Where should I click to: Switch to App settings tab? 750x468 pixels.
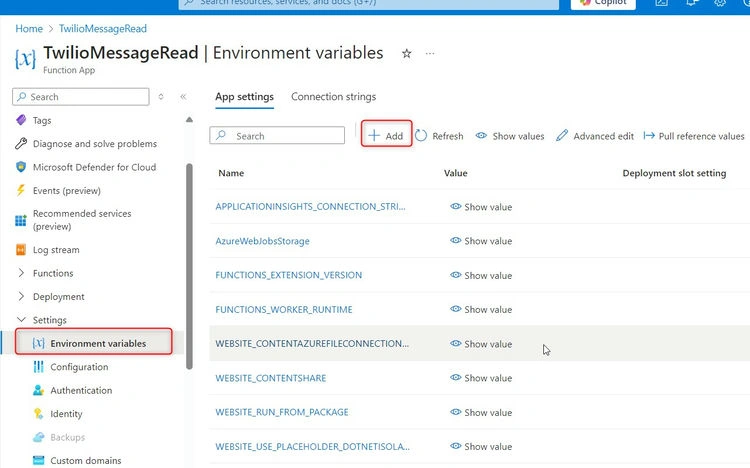coord(244,97)
